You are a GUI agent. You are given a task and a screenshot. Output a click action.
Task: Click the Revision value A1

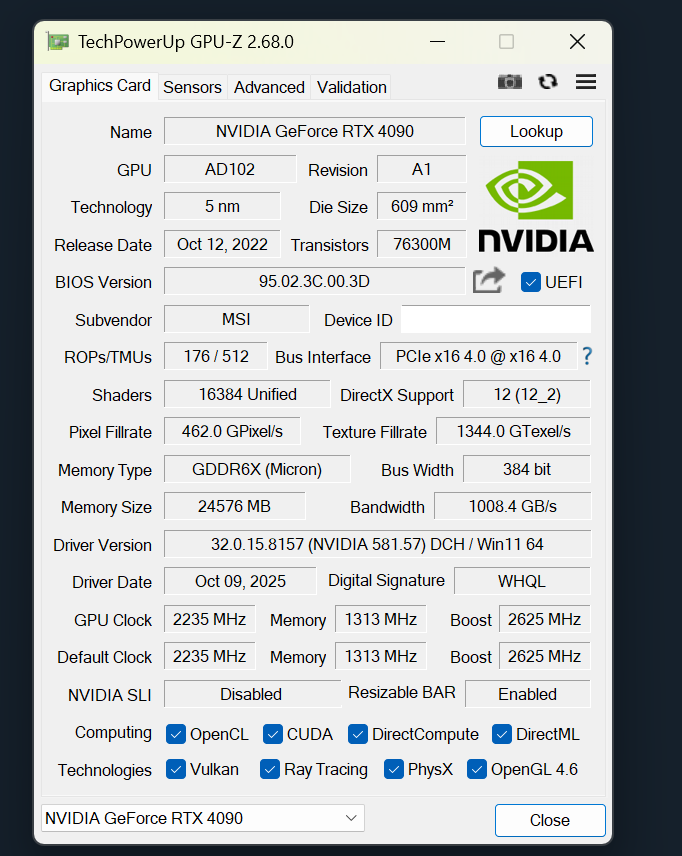422,169
